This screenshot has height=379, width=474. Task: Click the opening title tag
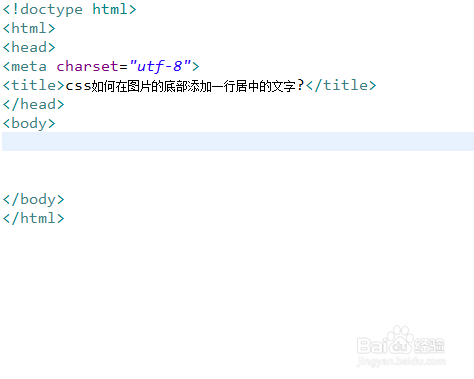coord(33,85)
